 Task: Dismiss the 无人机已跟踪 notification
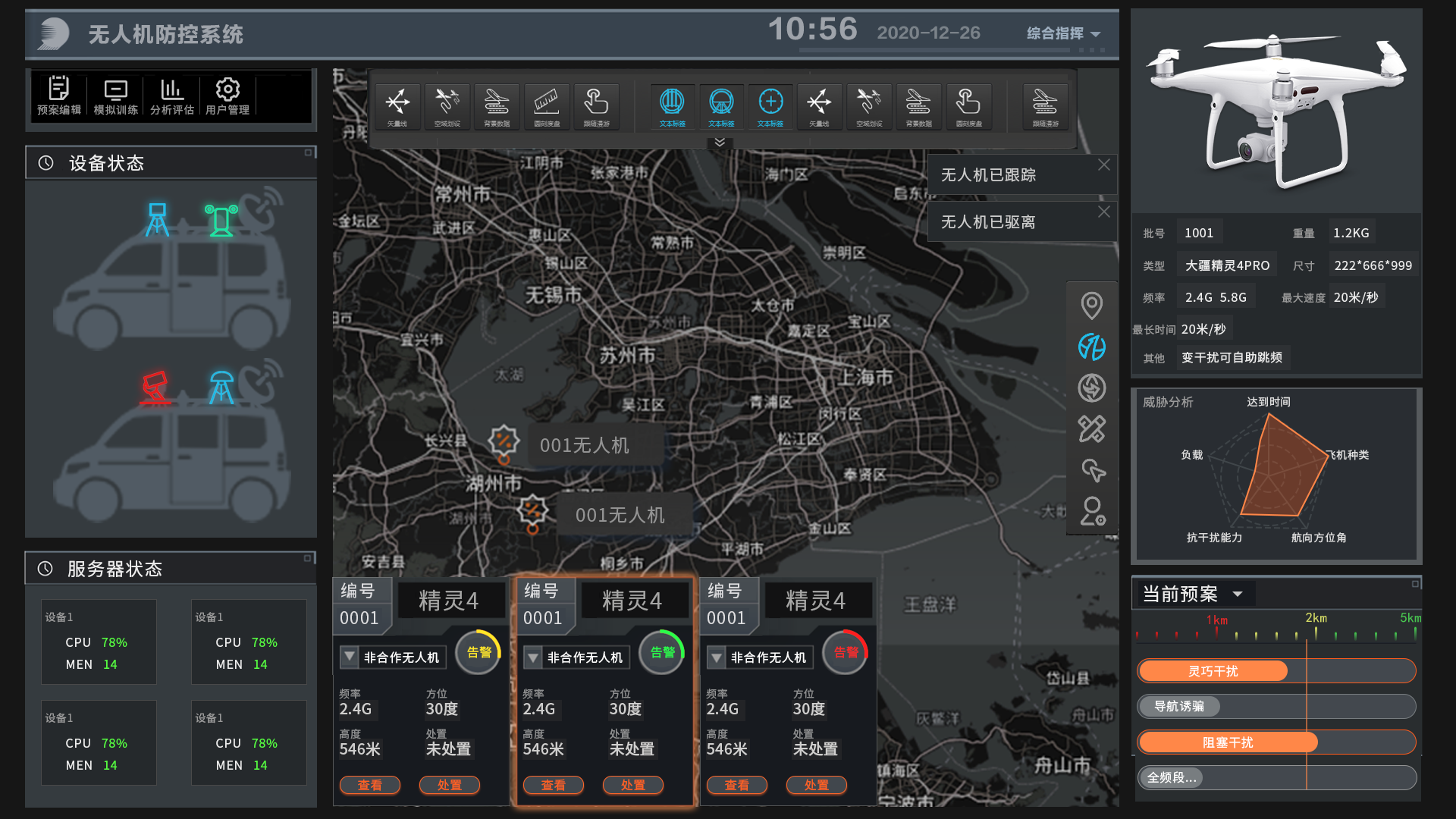[1104, 164]
